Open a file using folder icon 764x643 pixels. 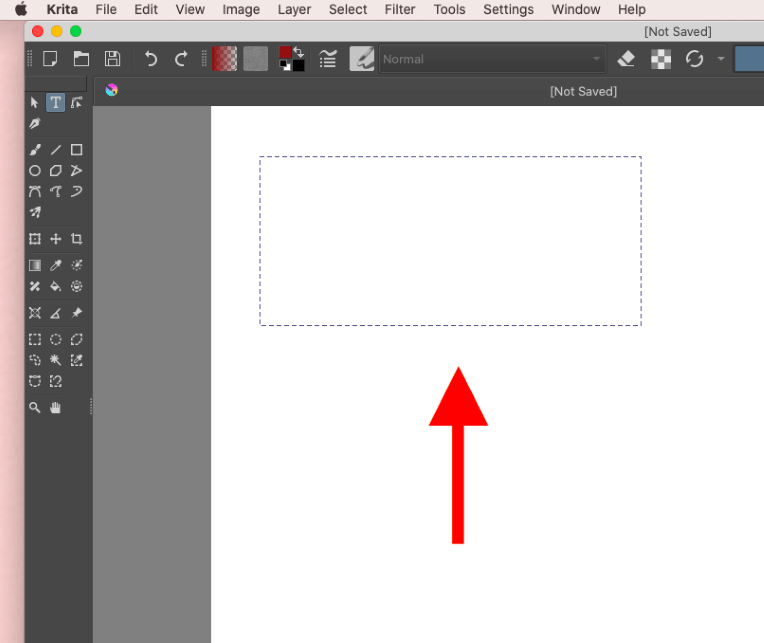click(x=81, y=59)
